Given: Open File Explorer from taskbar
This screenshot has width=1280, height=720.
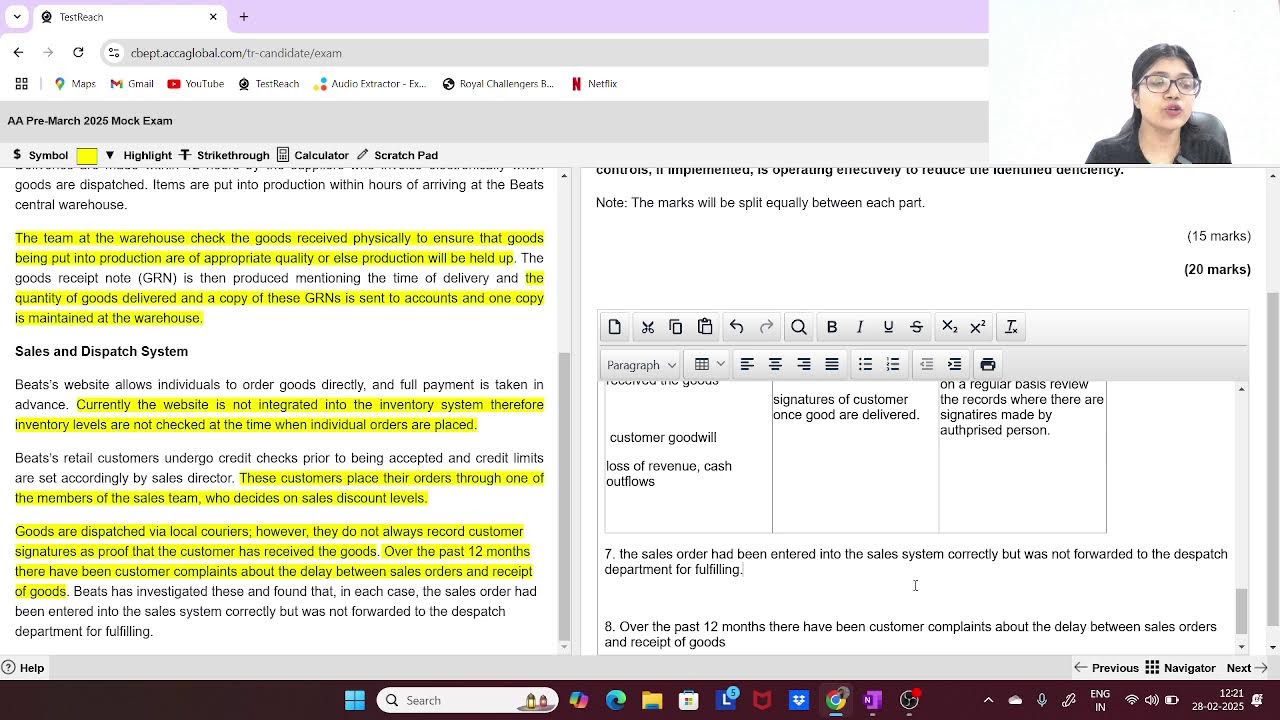Looking at the screenshot, I should [652, 700].
